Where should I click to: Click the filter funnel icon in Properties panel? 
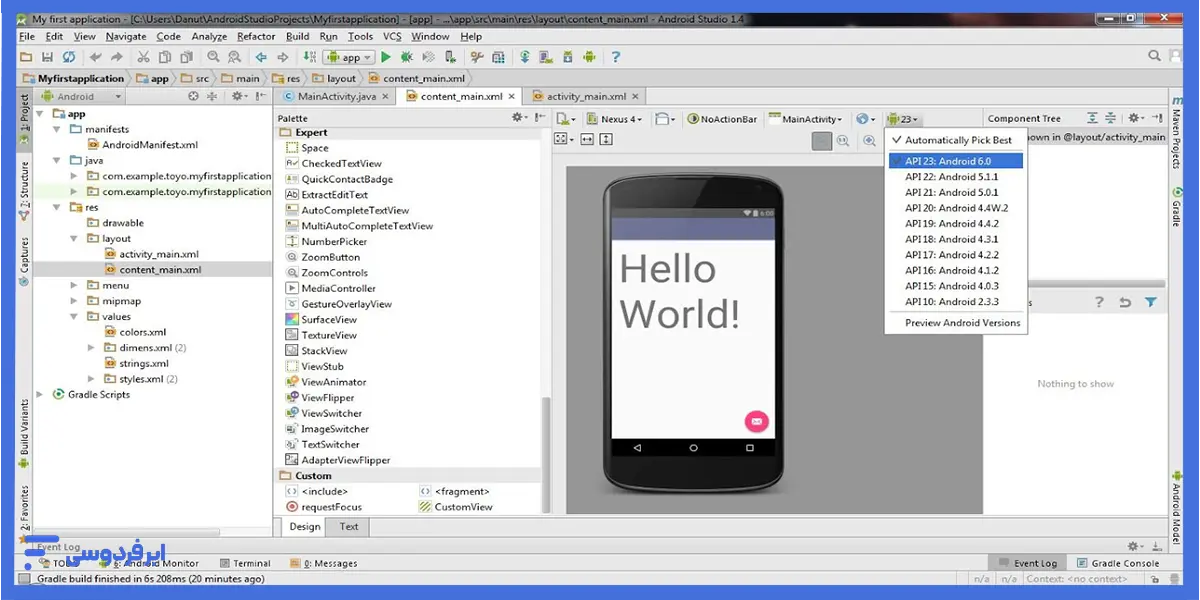click(1151, 302)
